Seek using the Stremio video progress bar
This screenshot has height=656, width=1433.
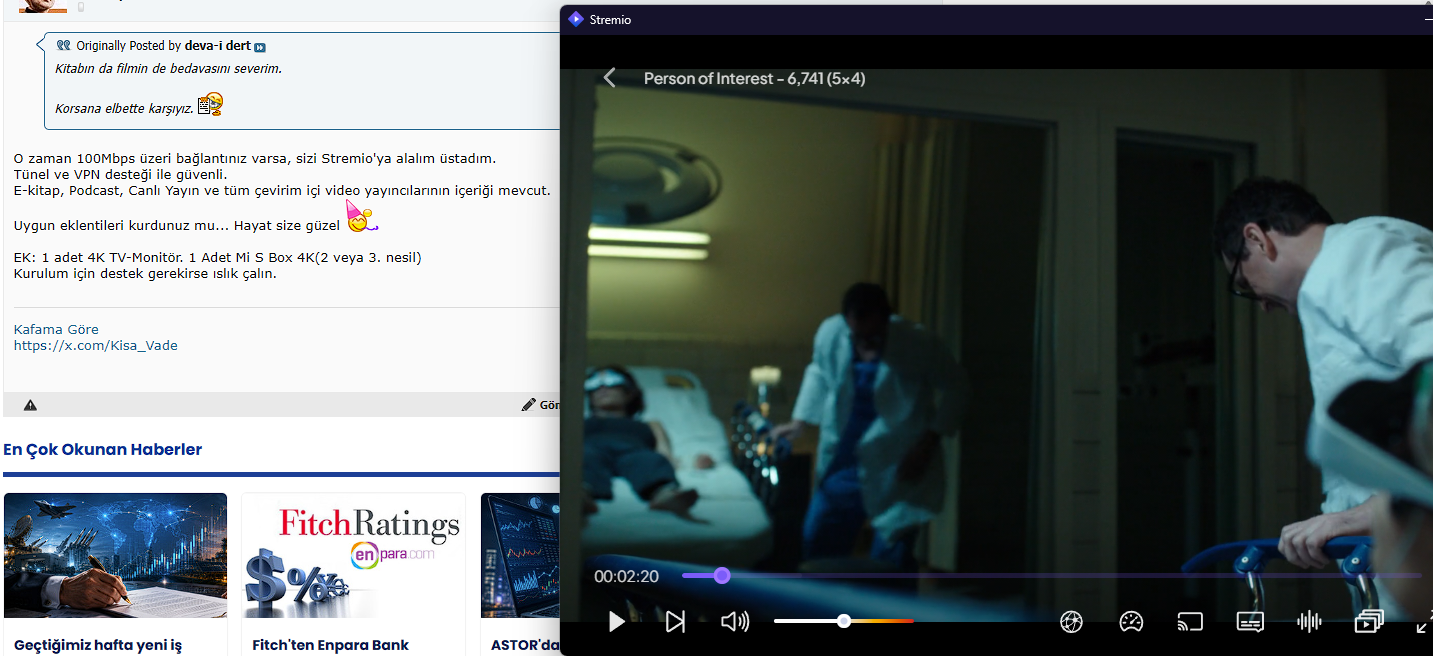pyautogui.click(x=1051, y=576)
